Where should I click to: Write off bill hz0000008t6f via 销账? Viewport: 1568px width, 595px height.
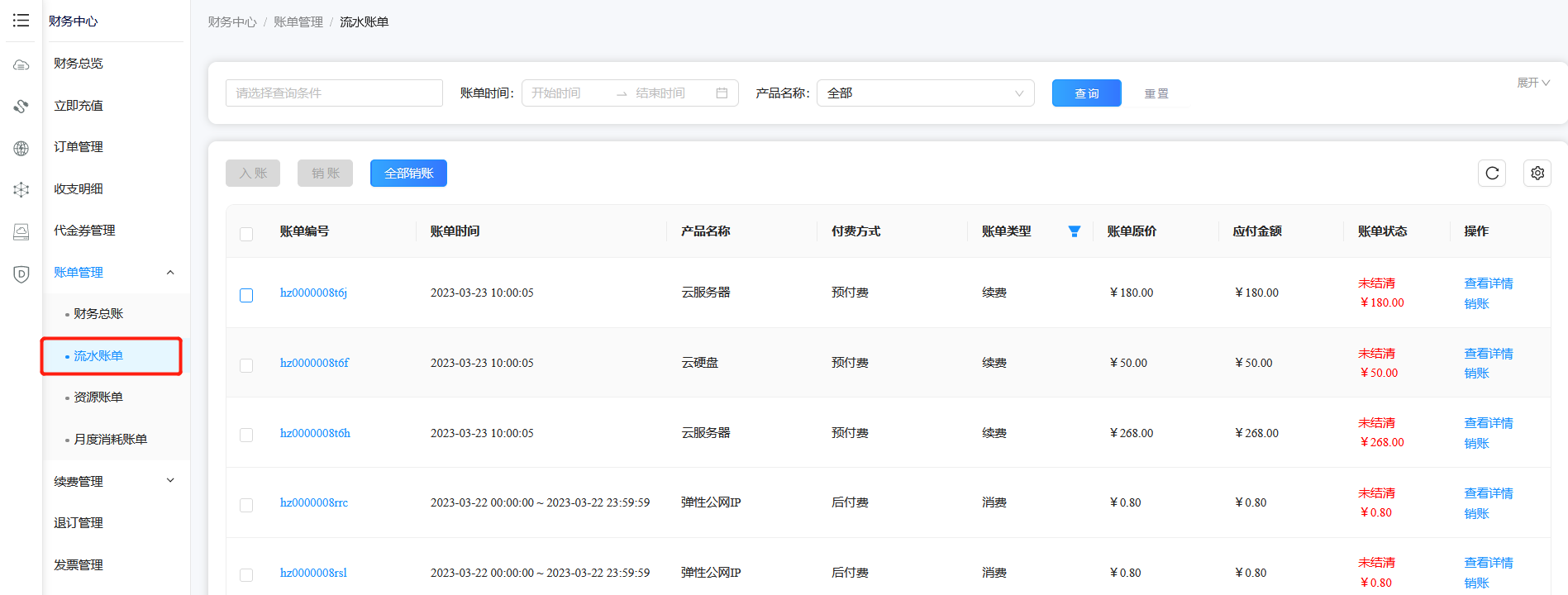[x=1476, y=373]
